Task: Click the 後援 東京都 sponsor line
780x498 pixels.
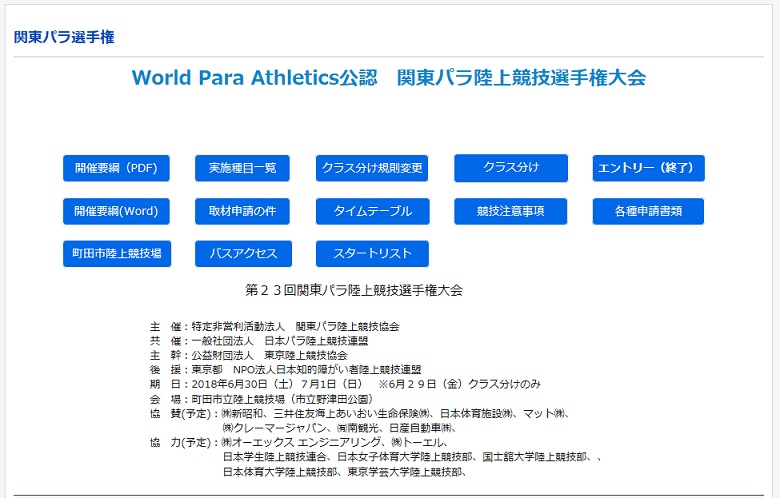Action: coord(285,369)
